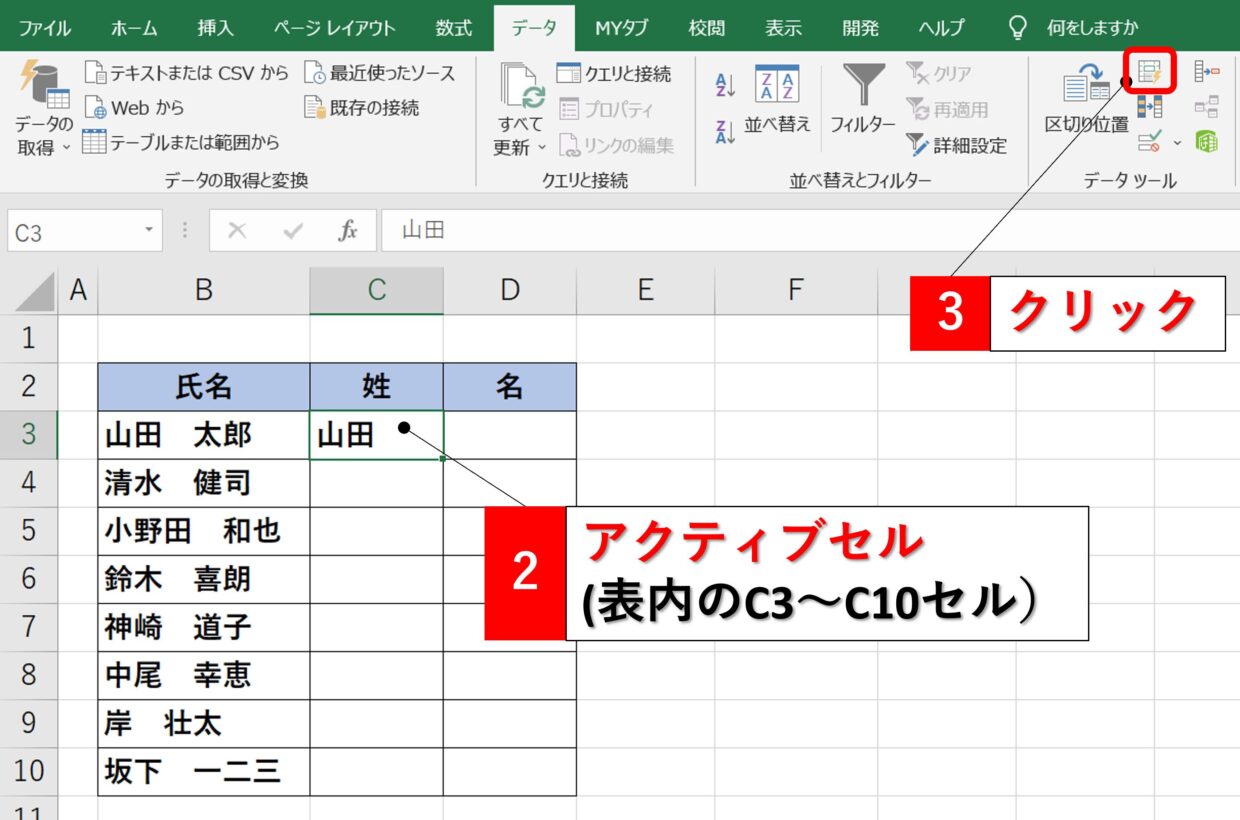Select cell containing 小野田　和也
This screenshot has width=1240, height=820.
tap(203, 531)
